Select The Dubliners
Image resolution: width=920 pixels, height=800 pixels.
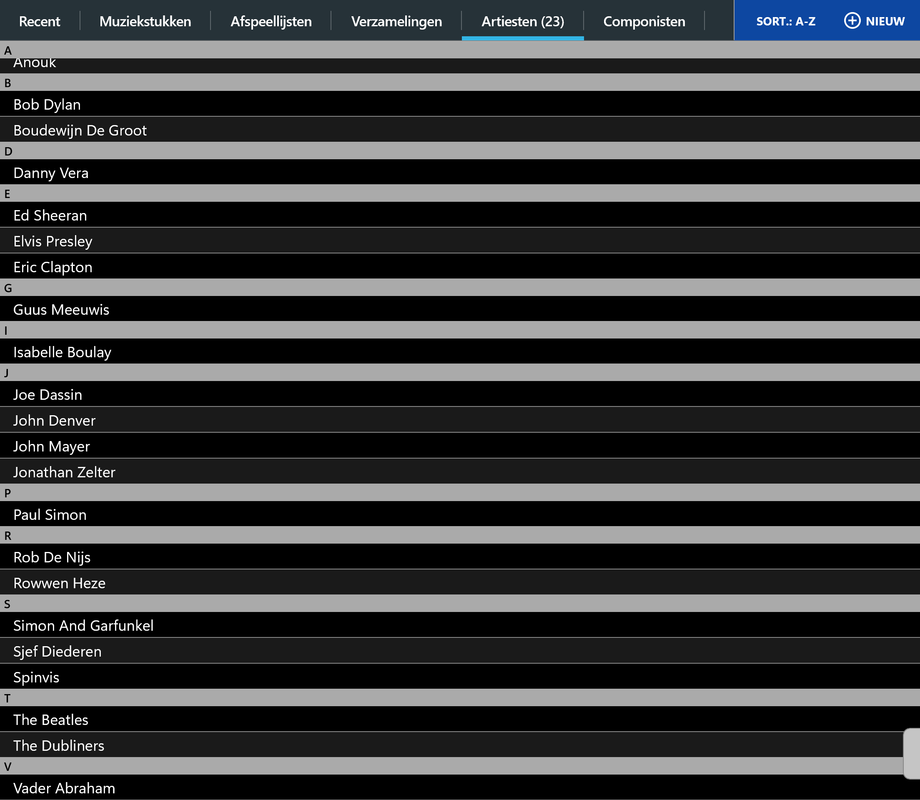tap(460, 745)
